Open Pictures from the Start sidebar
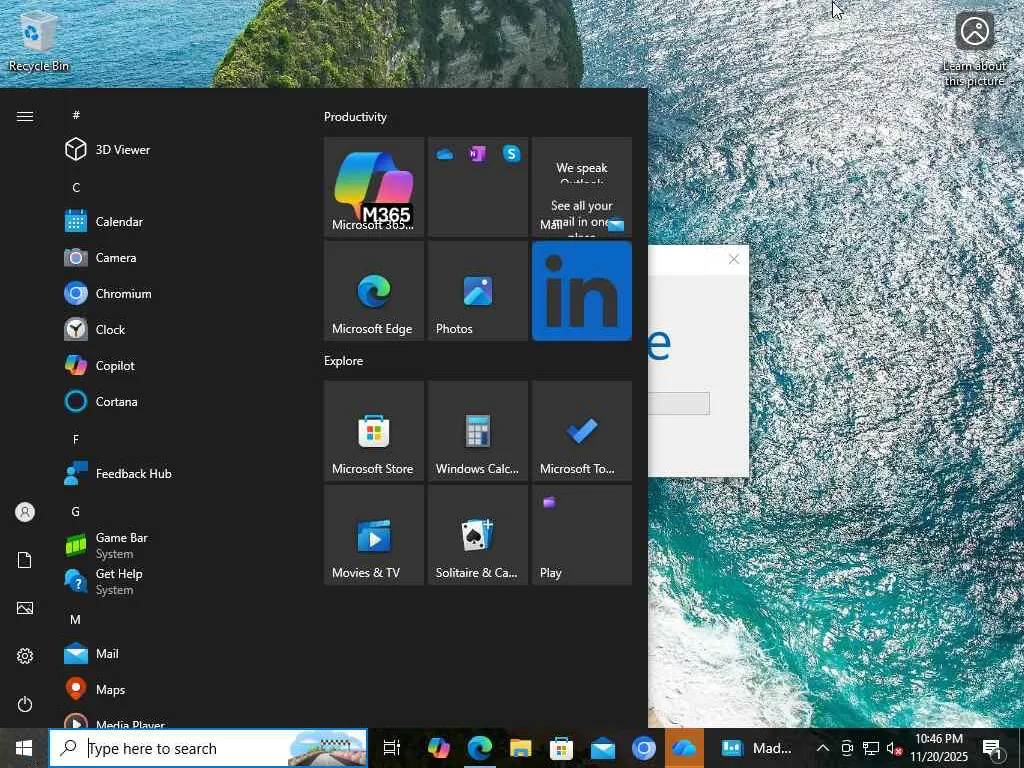 pos(25,608)
